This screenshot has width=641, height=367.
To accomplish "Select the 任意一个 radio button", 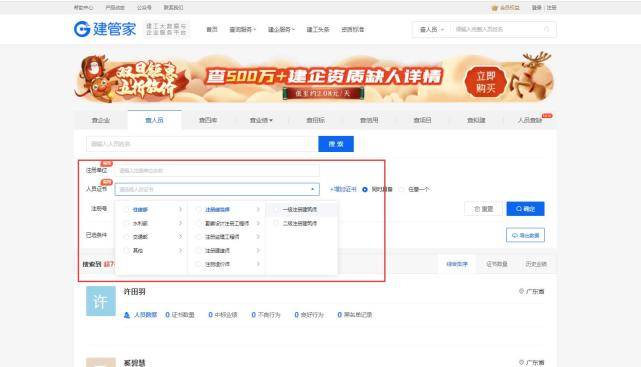I will (x=401, y=190).
